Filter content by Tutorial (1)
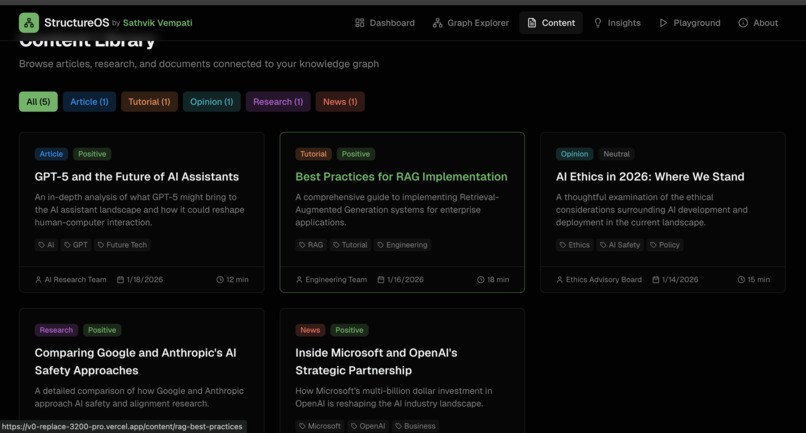 point(149,102)
